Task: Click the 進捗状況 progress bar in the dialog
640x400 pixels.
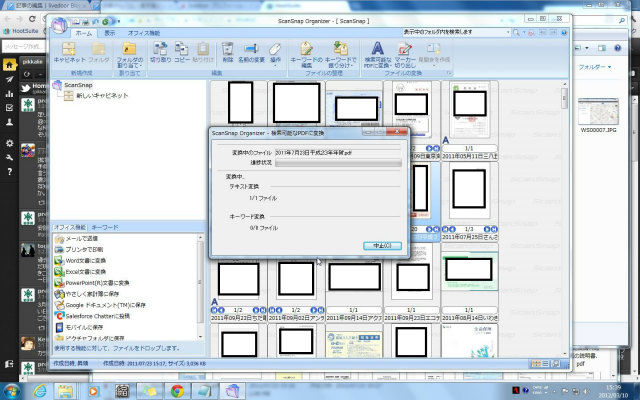Action: pos(338,163)
